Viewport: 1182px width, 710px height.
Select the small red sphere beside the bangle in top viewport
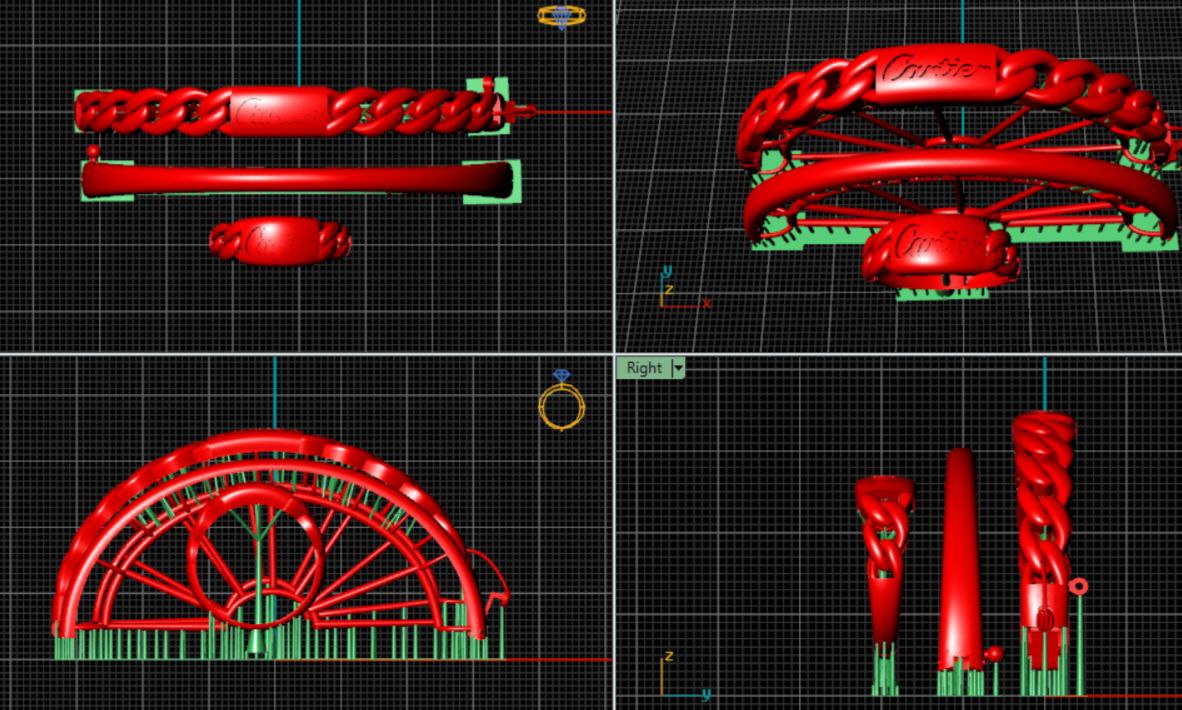(93, 151)
